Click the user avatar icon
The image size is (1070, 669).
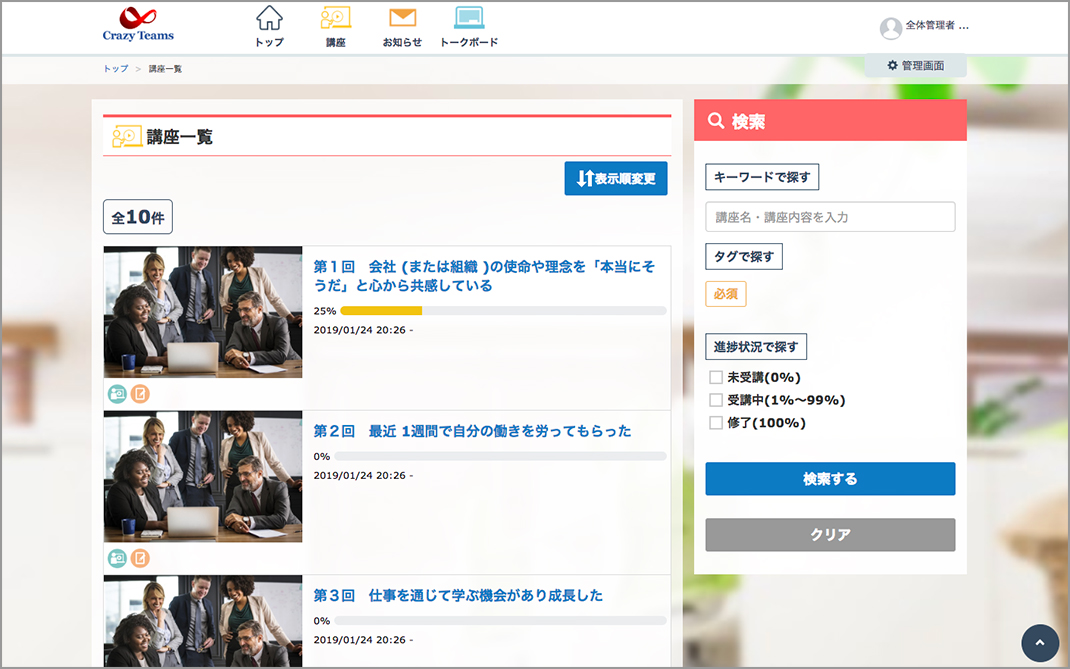[x=891, y=28]
